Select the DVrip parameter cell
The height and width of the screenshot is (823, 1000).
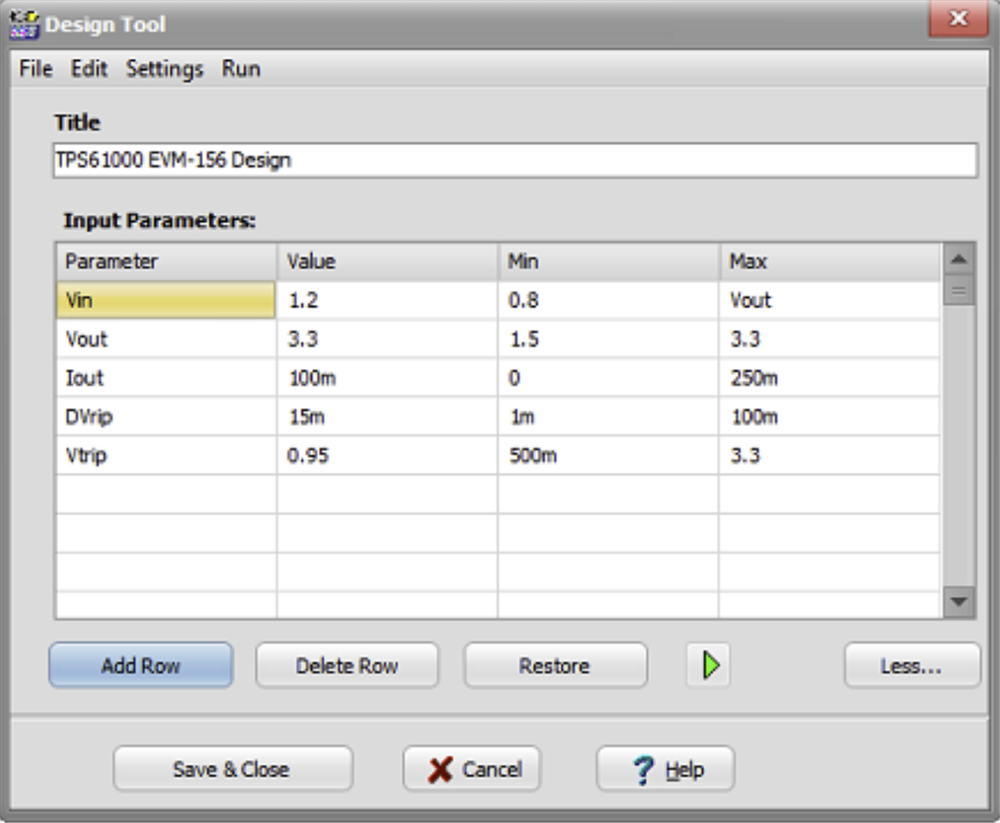(166, 417)
